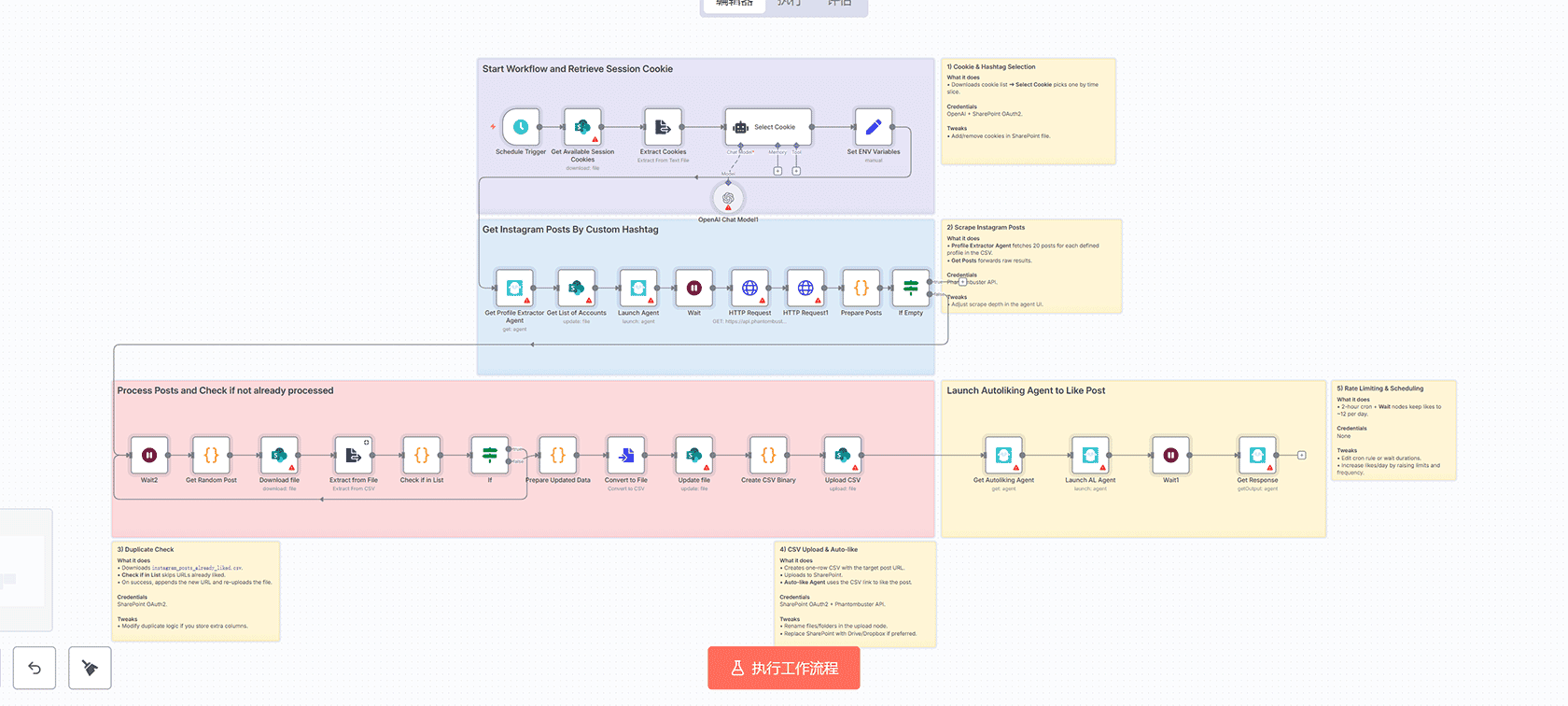Screen dimensions: 1568x706
Task: Switch to the 编辑器 tab
Action: pos(734,5)
